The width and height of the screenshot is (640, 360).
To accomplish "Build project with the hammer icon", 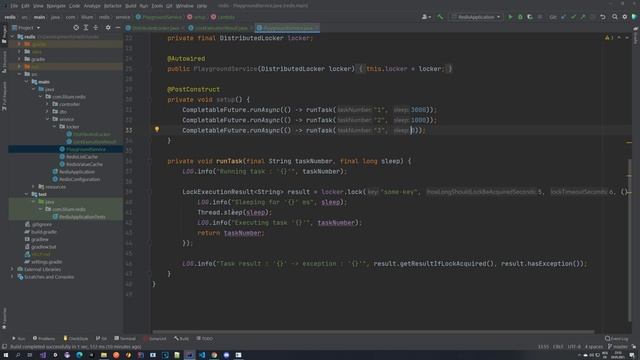I will (440, 17).
